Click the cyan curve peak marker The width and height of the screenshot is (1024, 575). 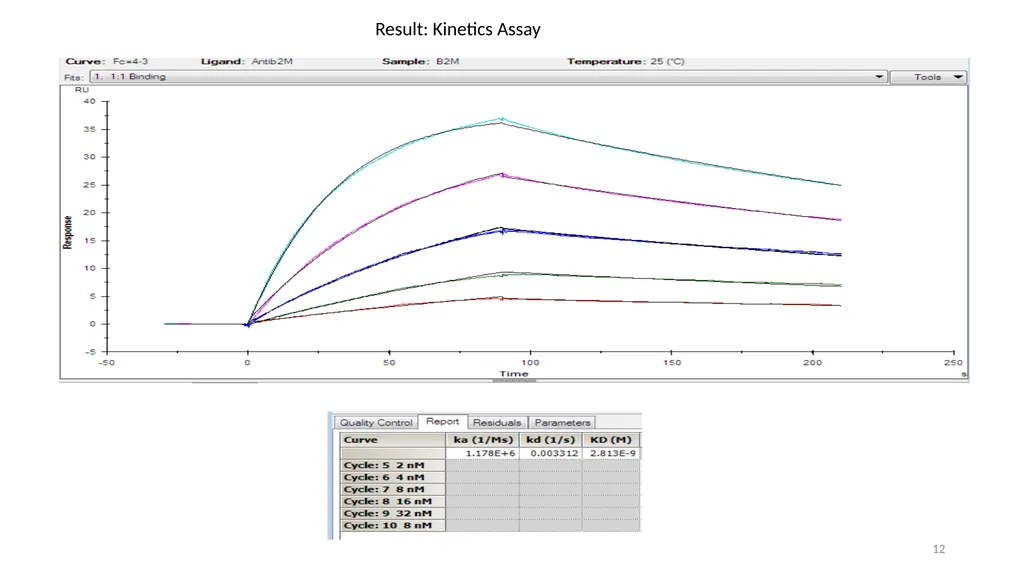click(x=502, y=119)
